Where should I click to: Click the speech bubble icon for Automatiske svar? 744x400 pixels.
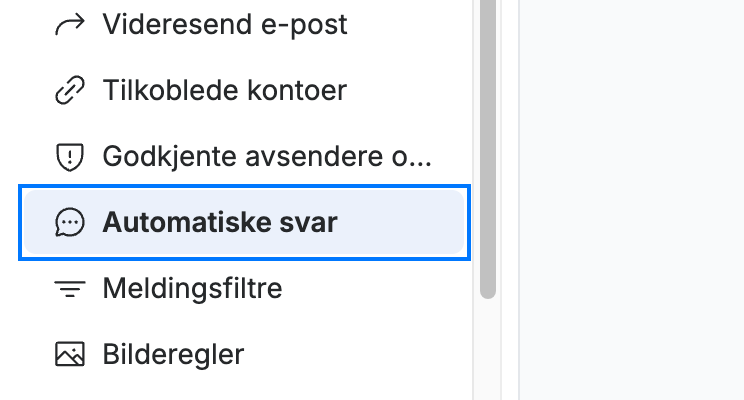70,222
